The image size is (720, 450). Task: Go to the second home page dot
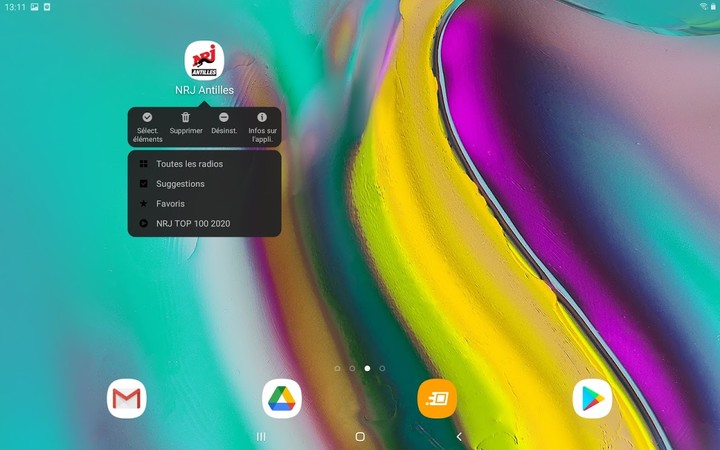point(352,368)
